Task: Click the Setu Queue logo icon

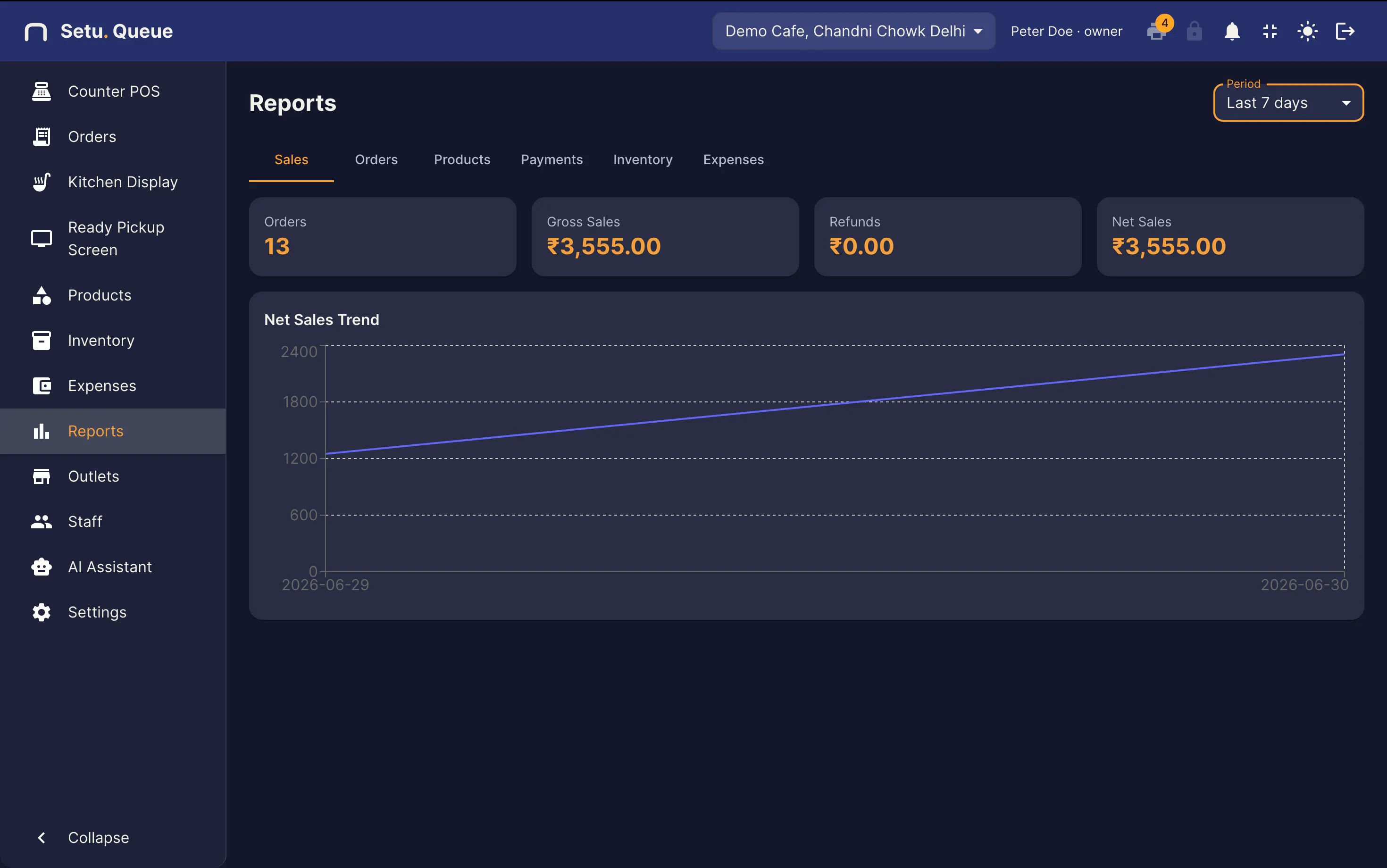Action: coord(35,32)
